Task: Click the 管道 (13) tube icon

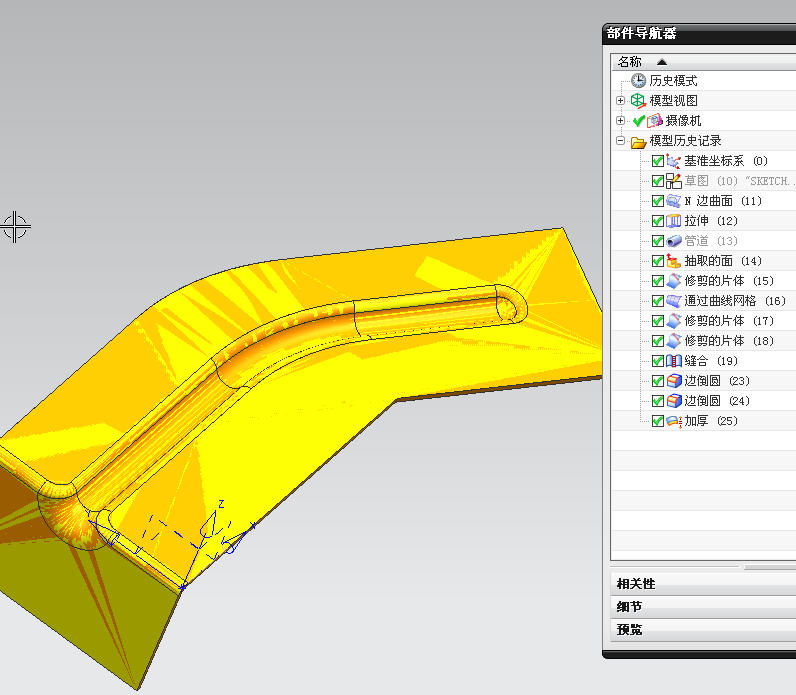Action: point(673,241)
